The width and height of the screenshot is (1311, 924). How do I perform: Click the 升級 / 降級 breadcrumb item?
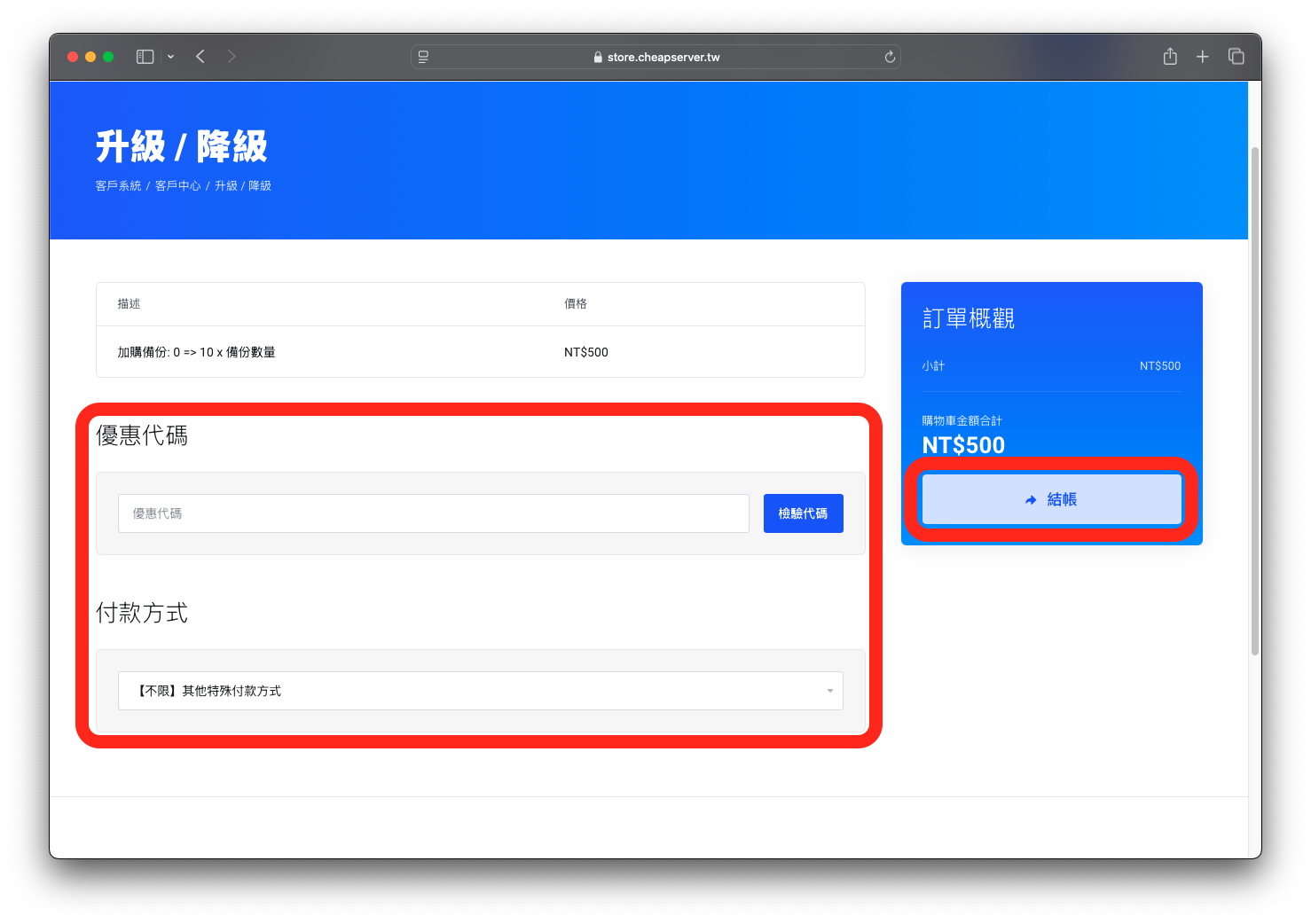[243, 186]
